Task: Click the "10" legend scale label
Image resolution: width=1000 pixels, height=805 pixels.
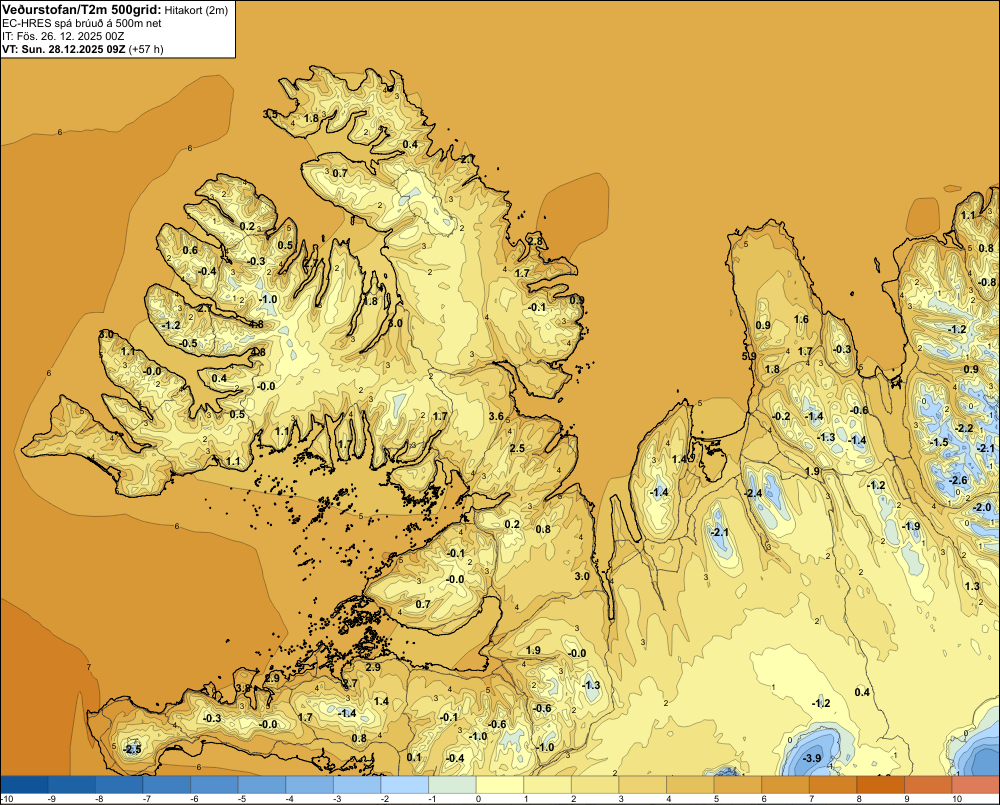Action: point(957,799)
